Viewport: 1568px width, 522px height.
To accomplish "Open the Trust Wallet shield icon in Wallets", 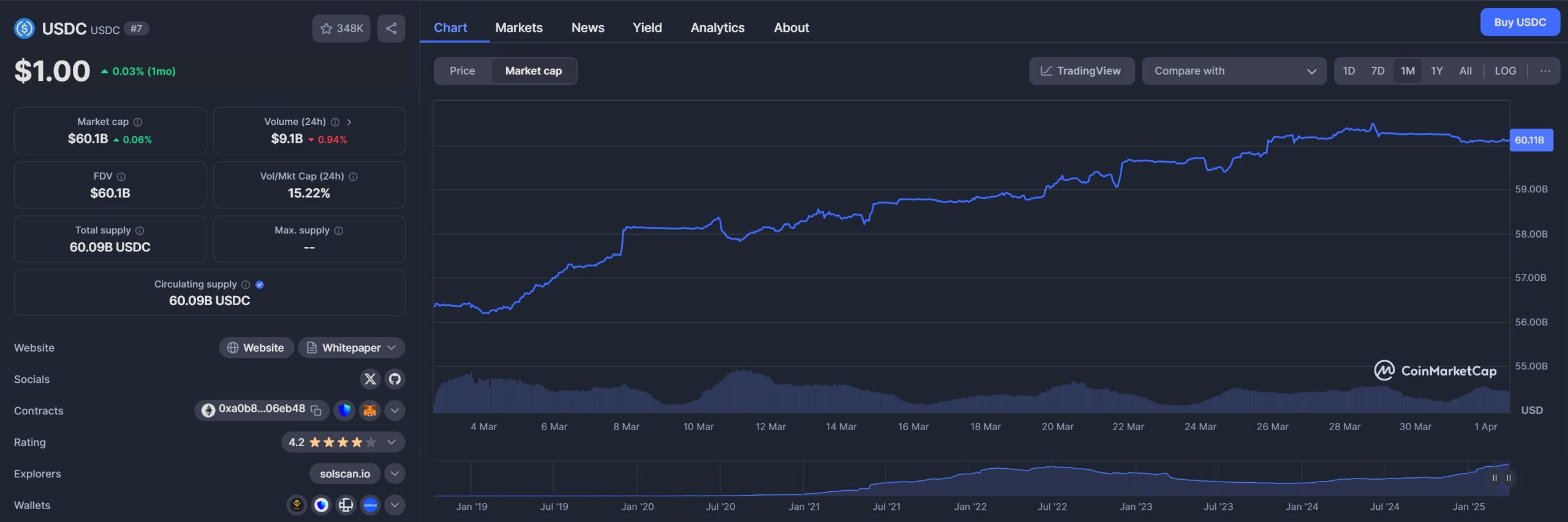I will [322, 505].
